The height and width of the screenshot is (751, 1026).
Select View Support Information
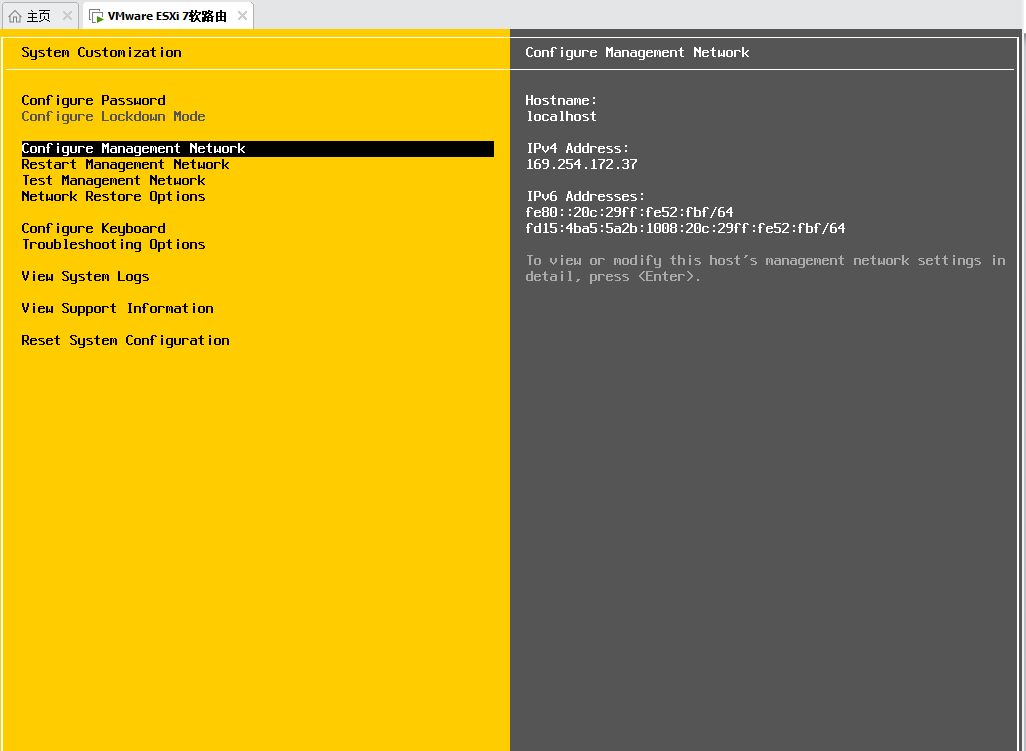coord(117,308)
